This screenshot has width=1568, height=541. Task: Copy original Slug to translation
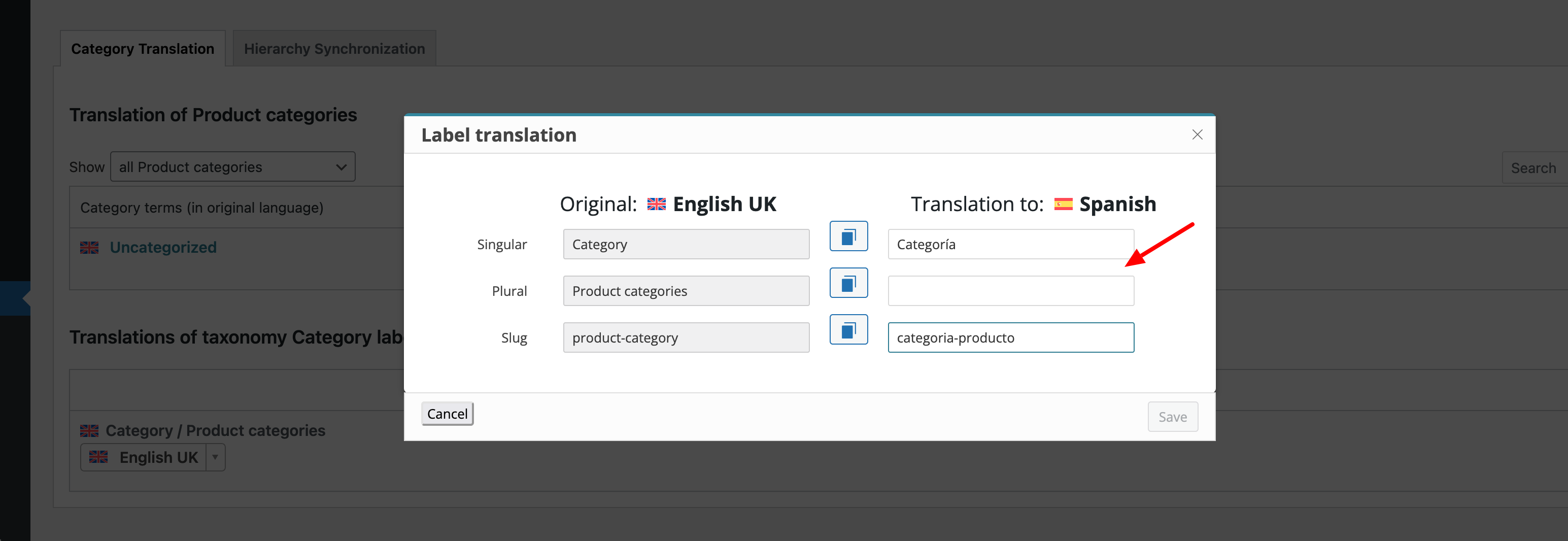coord(848,330)
